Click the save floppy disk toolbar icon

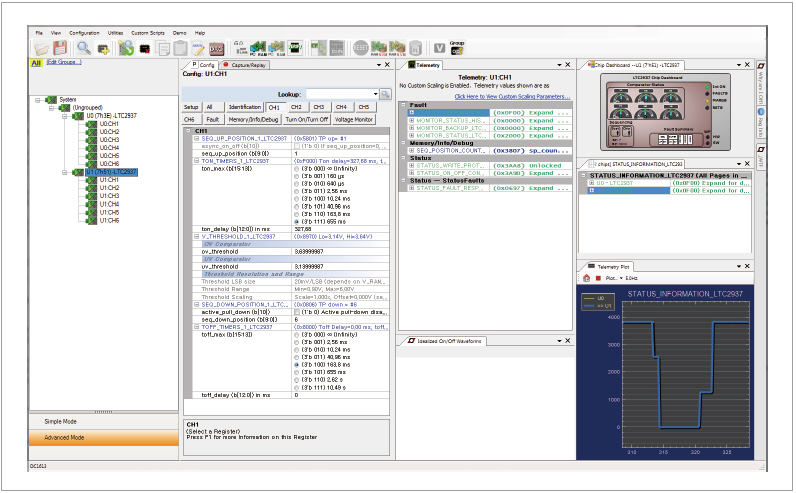point(60,47)
